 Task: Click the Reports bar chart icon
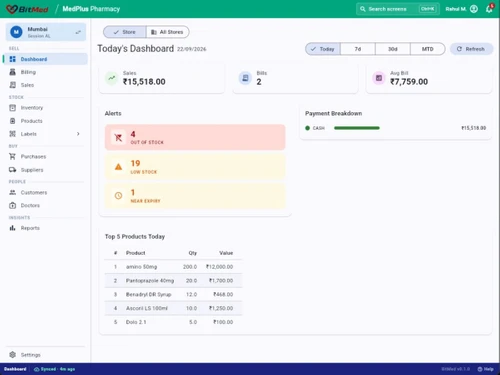pos(13,228)
